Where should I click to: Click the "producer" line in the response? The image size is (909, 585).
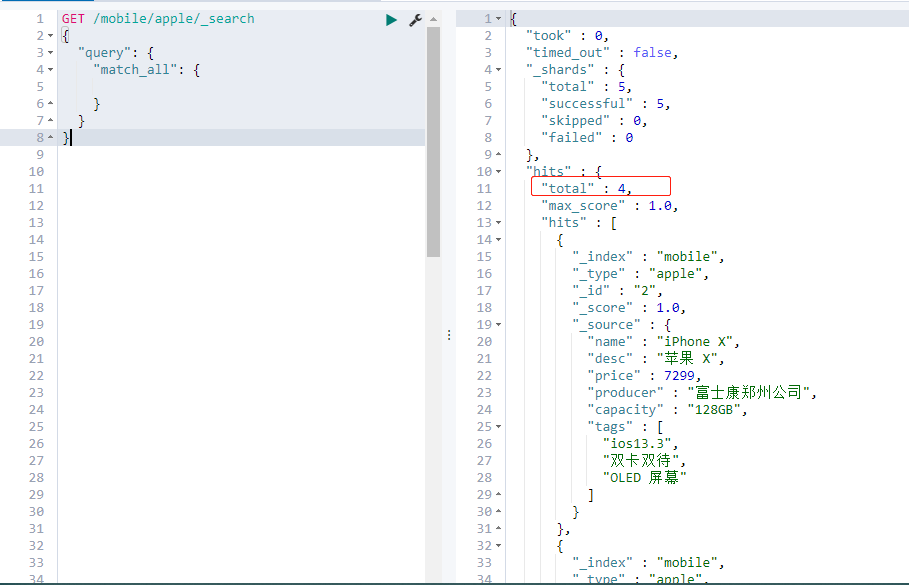pos(702,393)
